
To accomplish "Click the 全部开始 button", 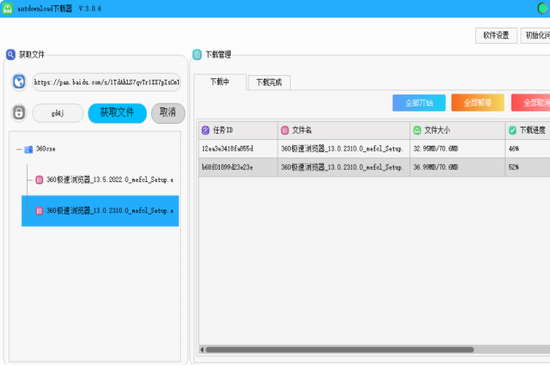I will point(419,103).
